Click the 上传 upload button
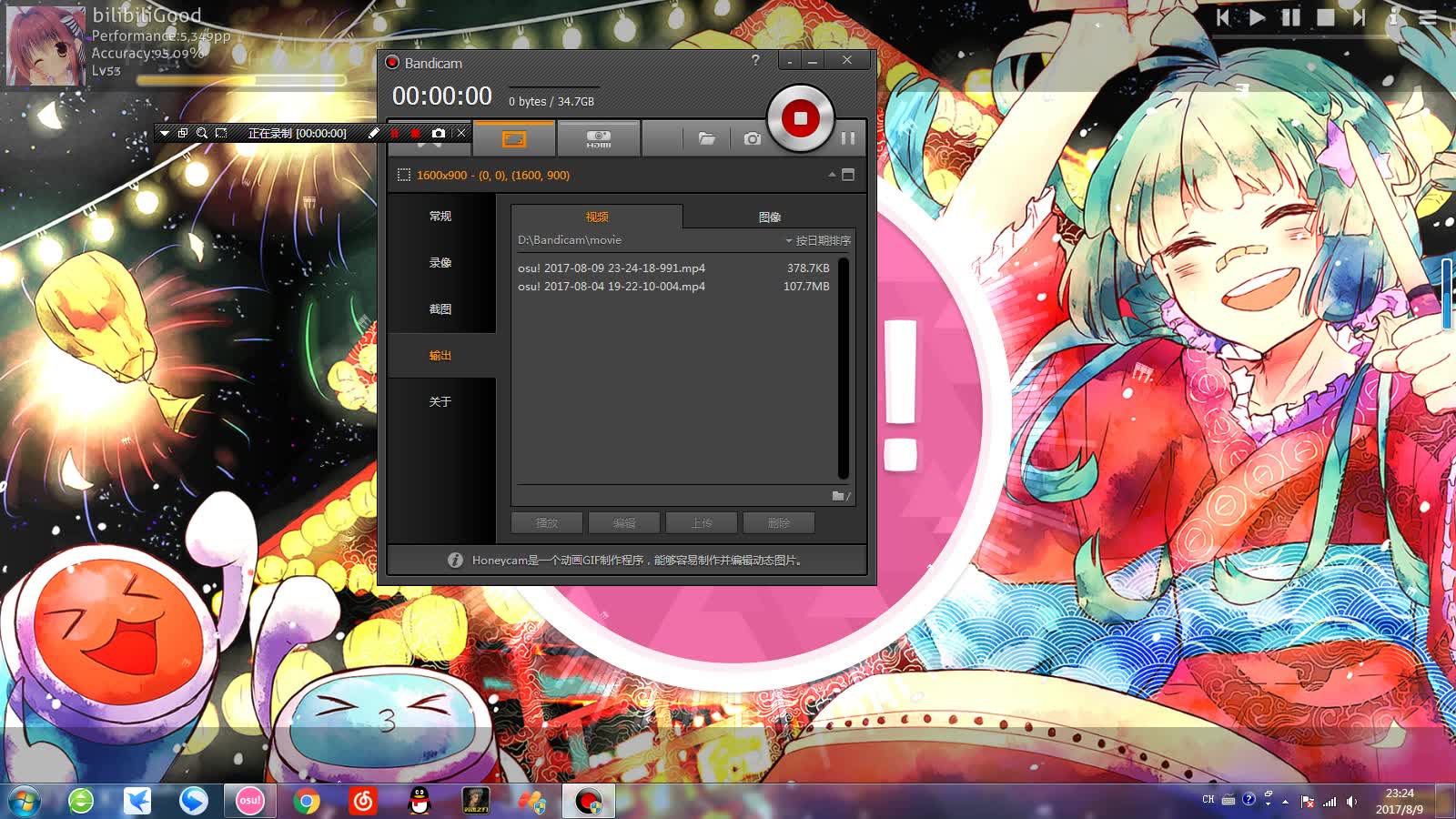Viewport: 1456px width, 819px height. 701,522
